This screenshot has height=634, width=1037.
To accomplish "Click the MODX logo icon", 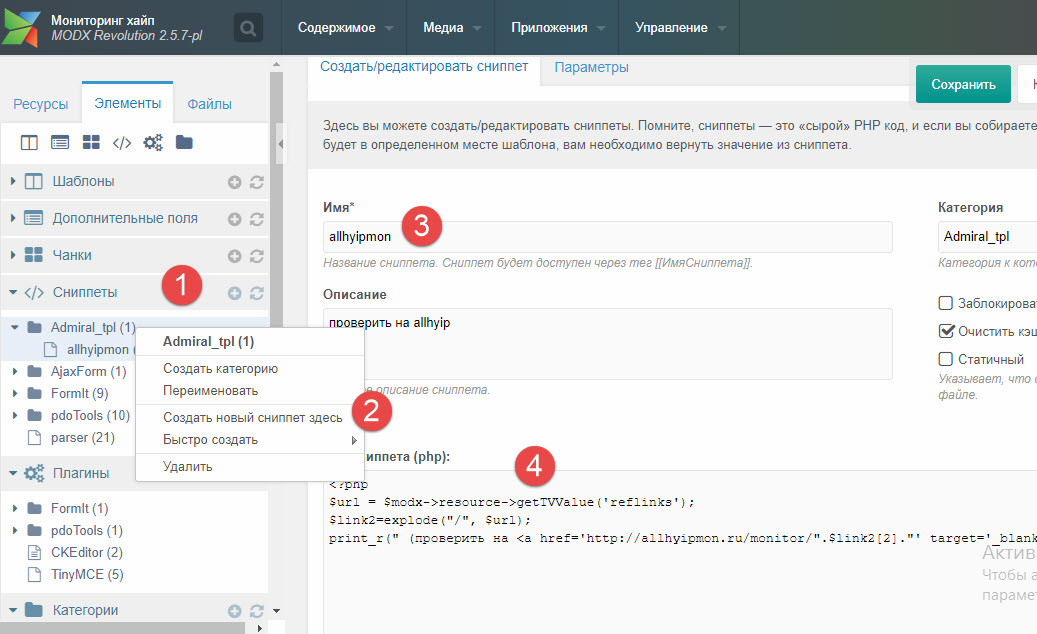I will coord(21,28).
